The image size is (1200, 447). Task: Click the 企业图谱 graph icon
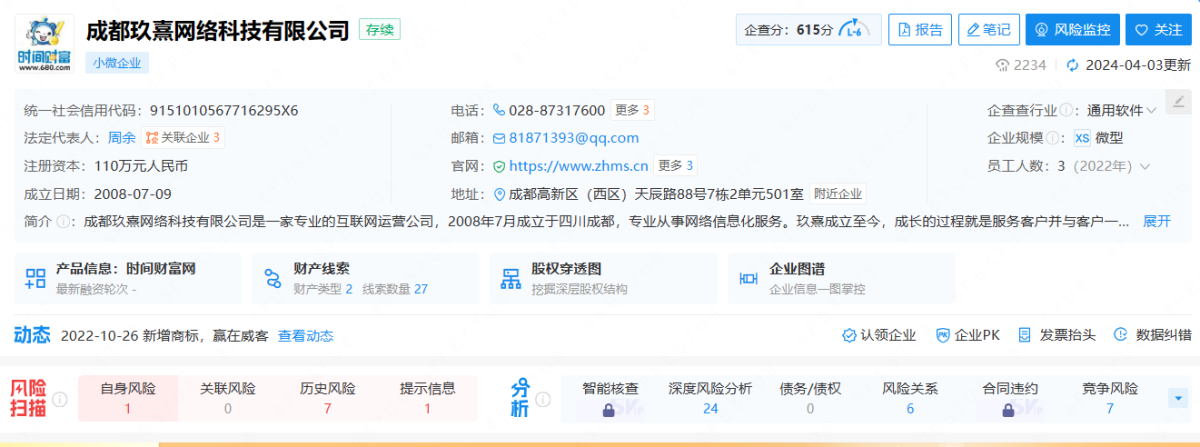click(748, 279)
